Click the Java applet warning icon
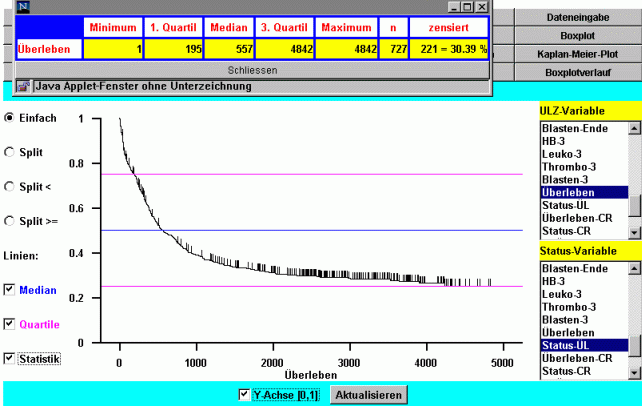The height and width of the screenshot is (406, 642). pos(24,87)
